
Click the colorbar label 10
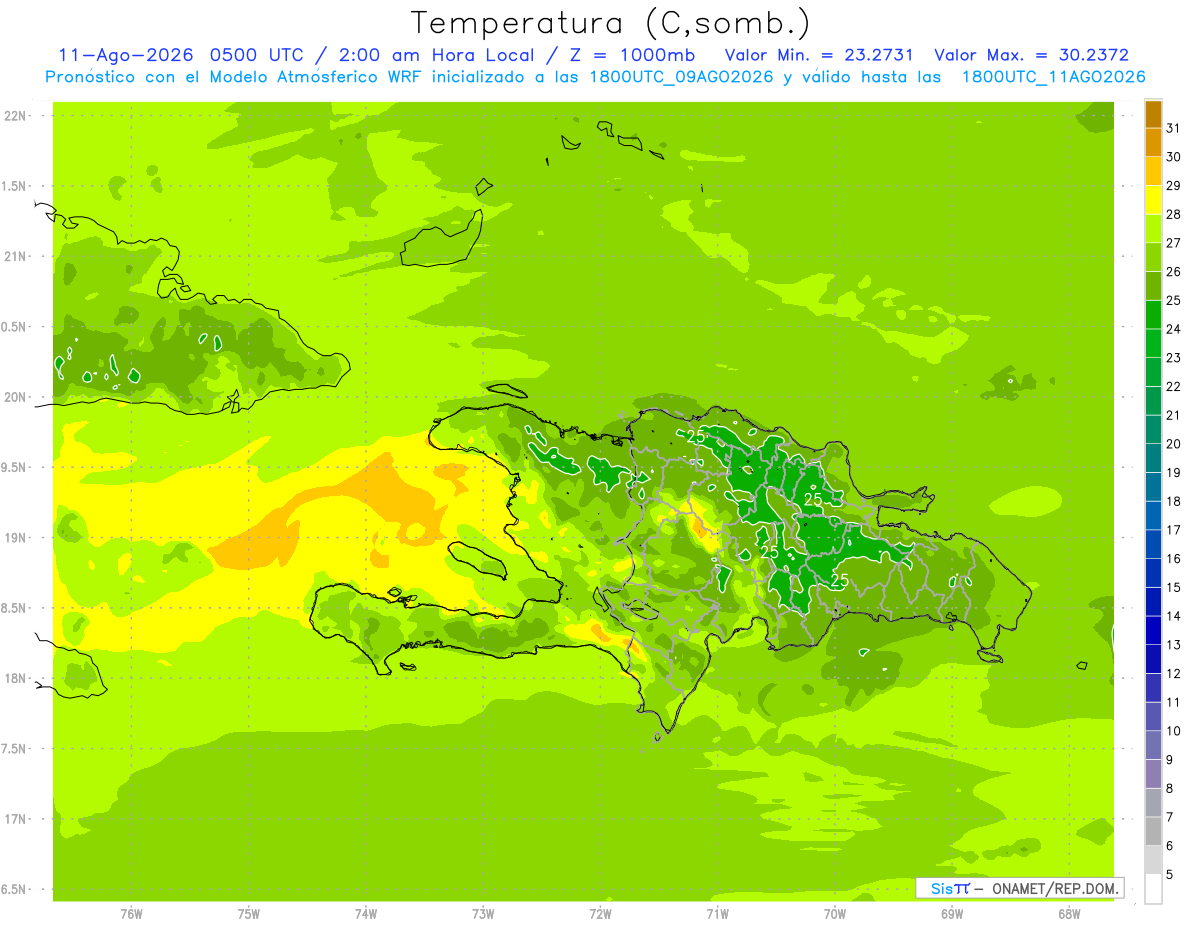pos(1173,731)
